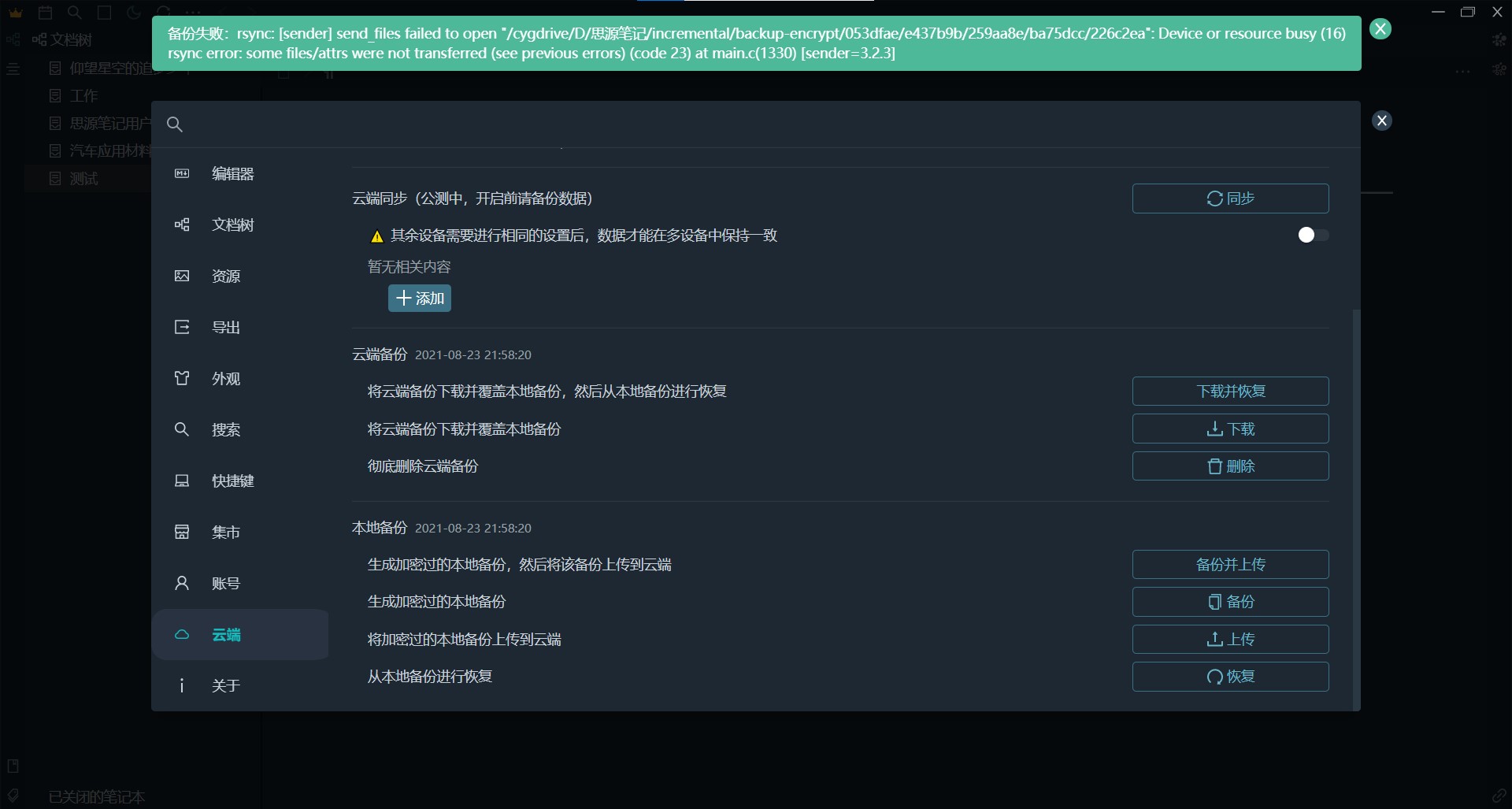Image resolution: width=1512 pixels, height=809 pixels.
Task: Open the daily note calendar icon
Action: point(46,13)
